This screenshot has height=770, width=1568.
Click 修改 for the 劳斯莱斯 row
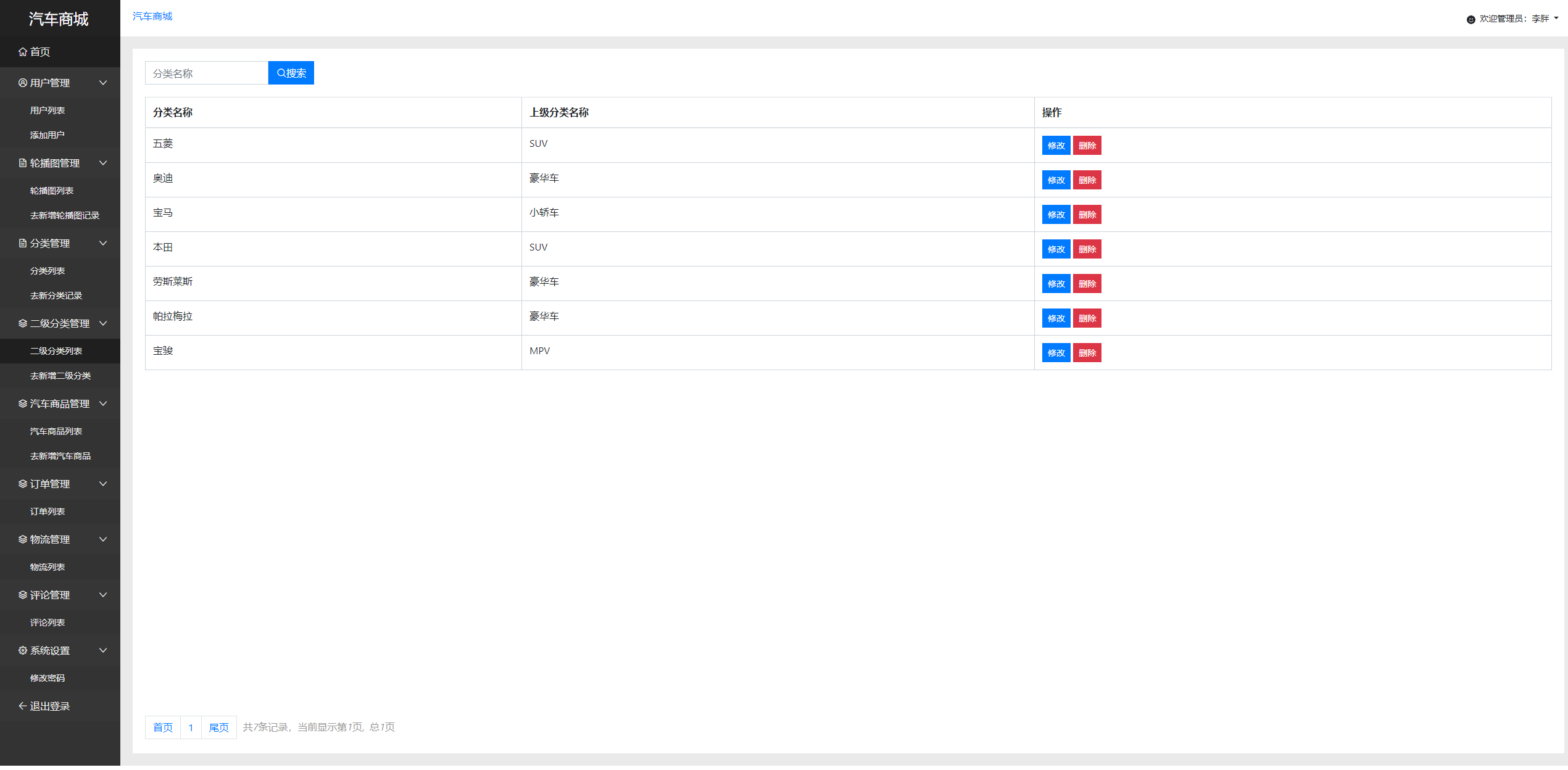tap(1056, 284)
